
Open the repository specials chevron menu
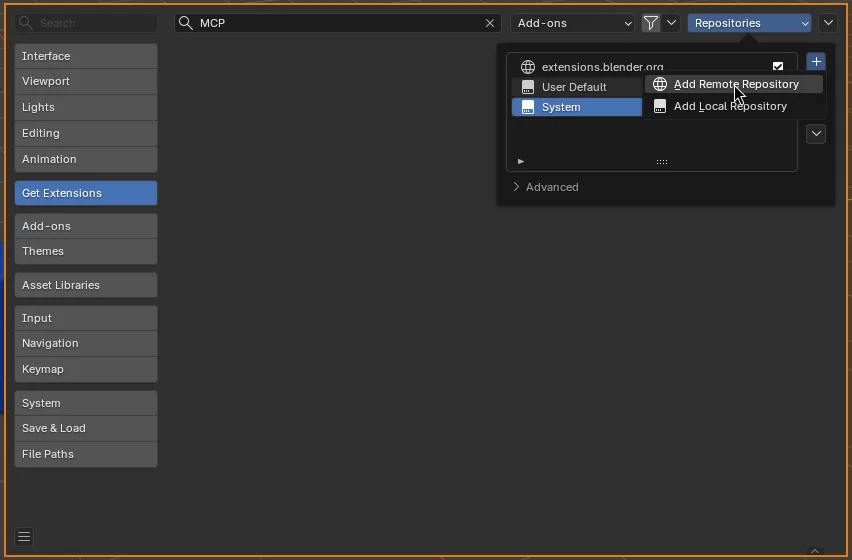coord(816,134)
